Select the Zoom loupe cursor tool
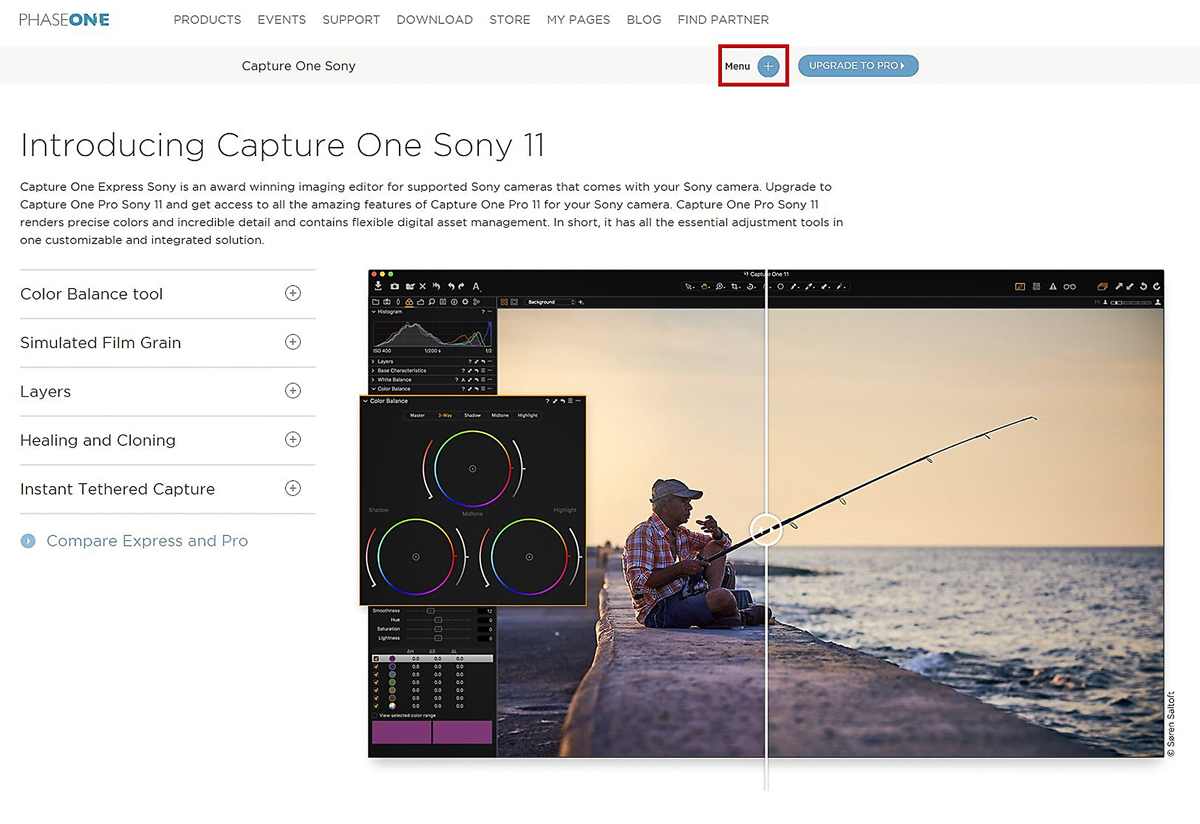 click(x=719, y=286)
